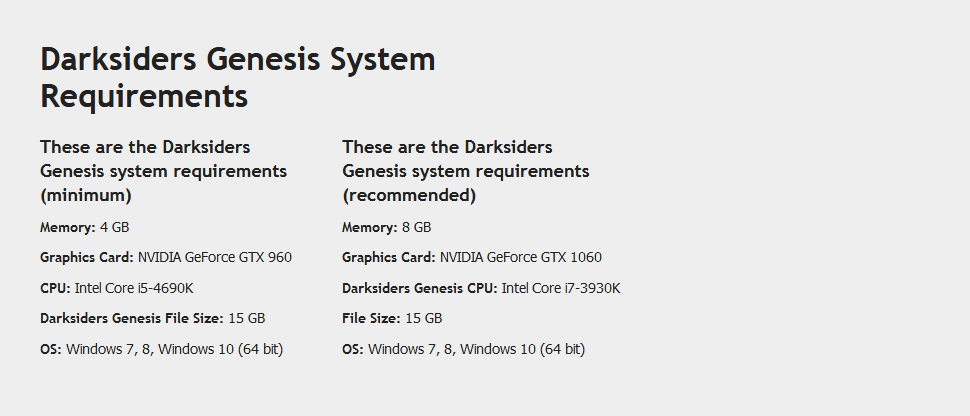
Task: Click the 15 GB value in recommended column
Action: click(x=423, y=318)
